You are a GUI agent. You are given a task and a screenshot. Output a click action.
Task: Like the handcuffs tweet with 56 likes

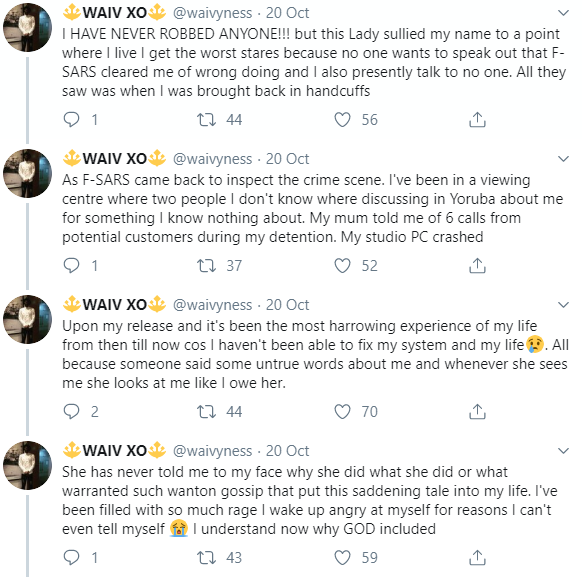coord(342,120)
